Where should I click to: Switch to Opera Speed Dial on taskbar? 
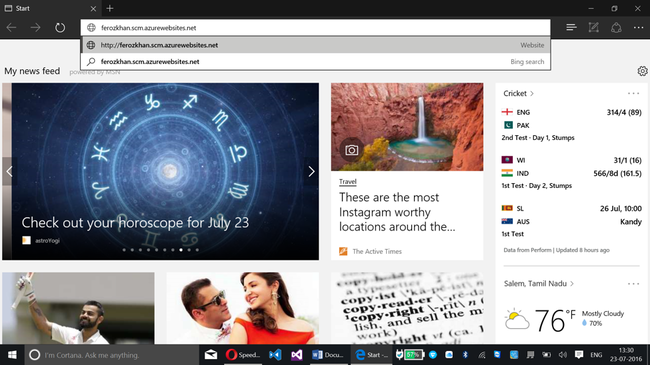click(x=243, y=355)
